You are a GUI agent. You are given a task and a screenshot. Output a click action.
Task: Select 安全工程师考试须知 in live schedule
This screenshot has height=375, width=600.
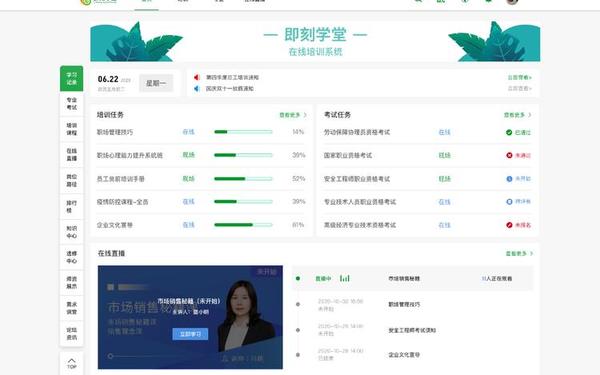coord(412,330)
